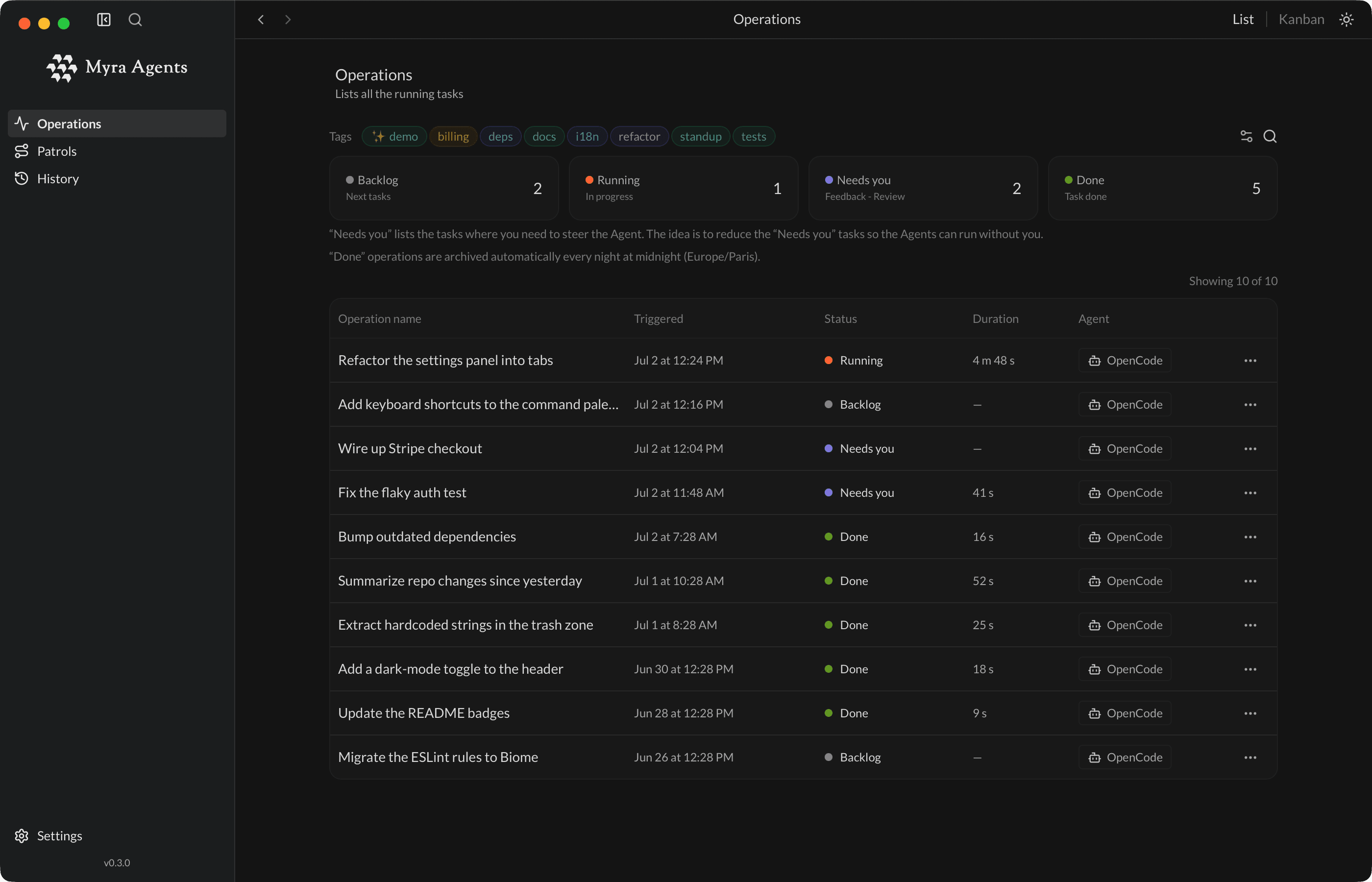Open Patrols in the sidebar
The height and width of the screenshot is (882, 1372).
tap(117, 151)
